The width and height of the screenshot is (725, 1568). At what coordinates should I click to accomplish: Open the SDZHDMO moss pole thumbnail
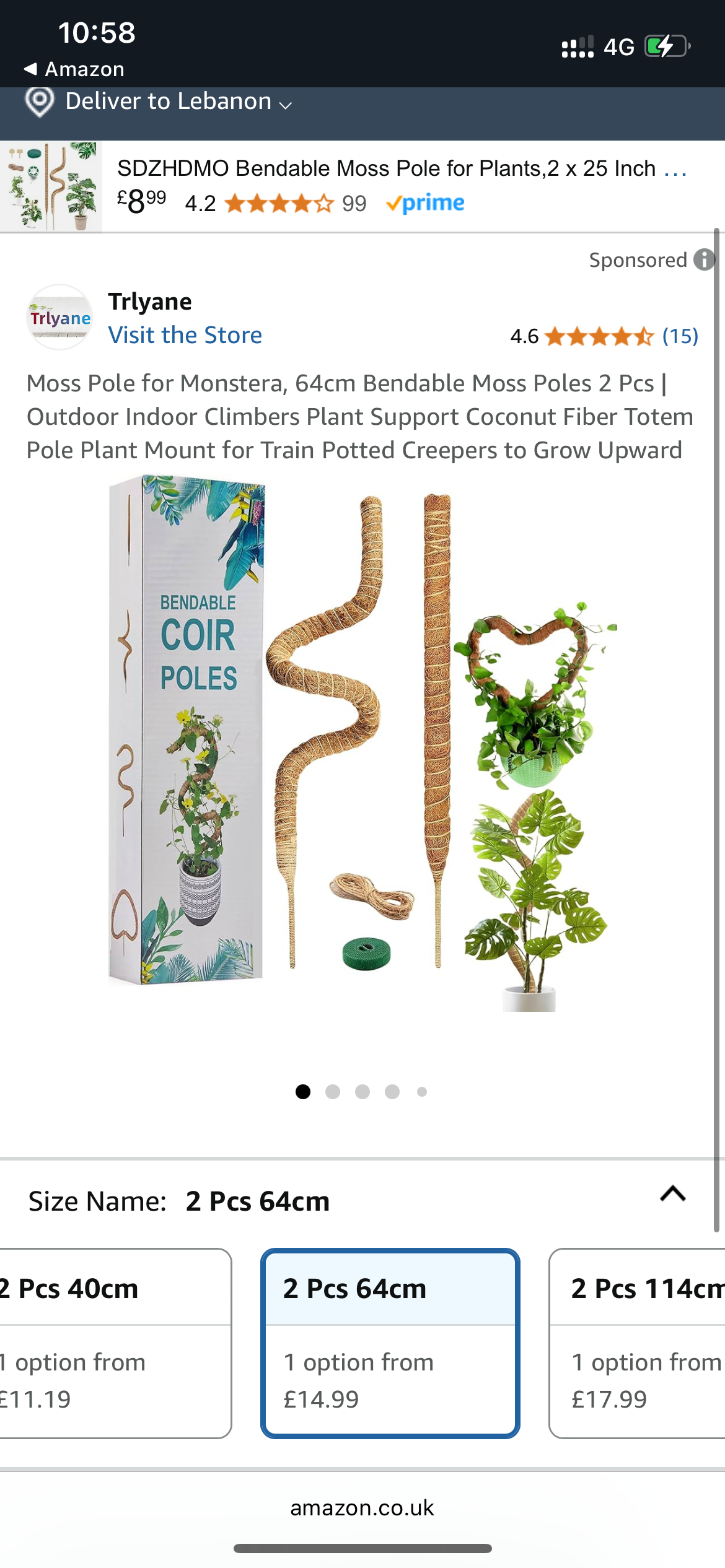click(x=51, y=186)
